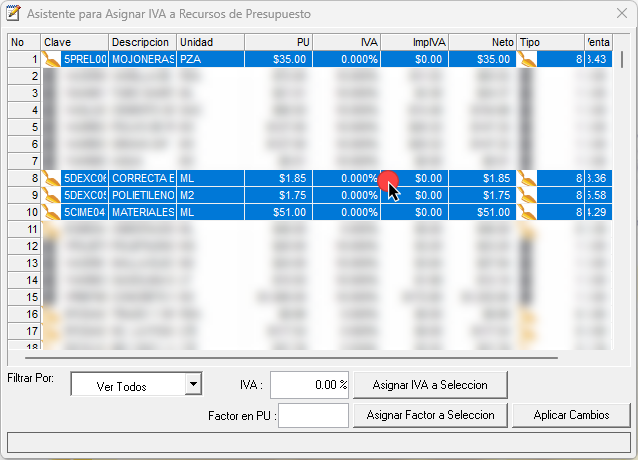Click the icon beside the POLIETILENO clave in row 9
This screenshot has width=638, height=460.
coord(52,195)
